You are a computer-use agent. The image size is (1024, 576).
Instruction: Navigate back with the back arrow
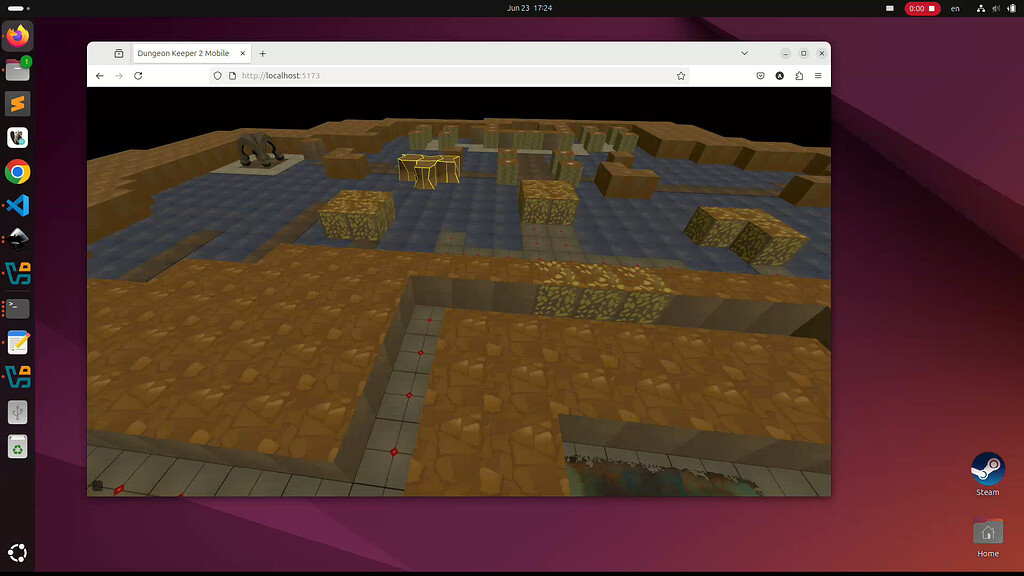99,75
